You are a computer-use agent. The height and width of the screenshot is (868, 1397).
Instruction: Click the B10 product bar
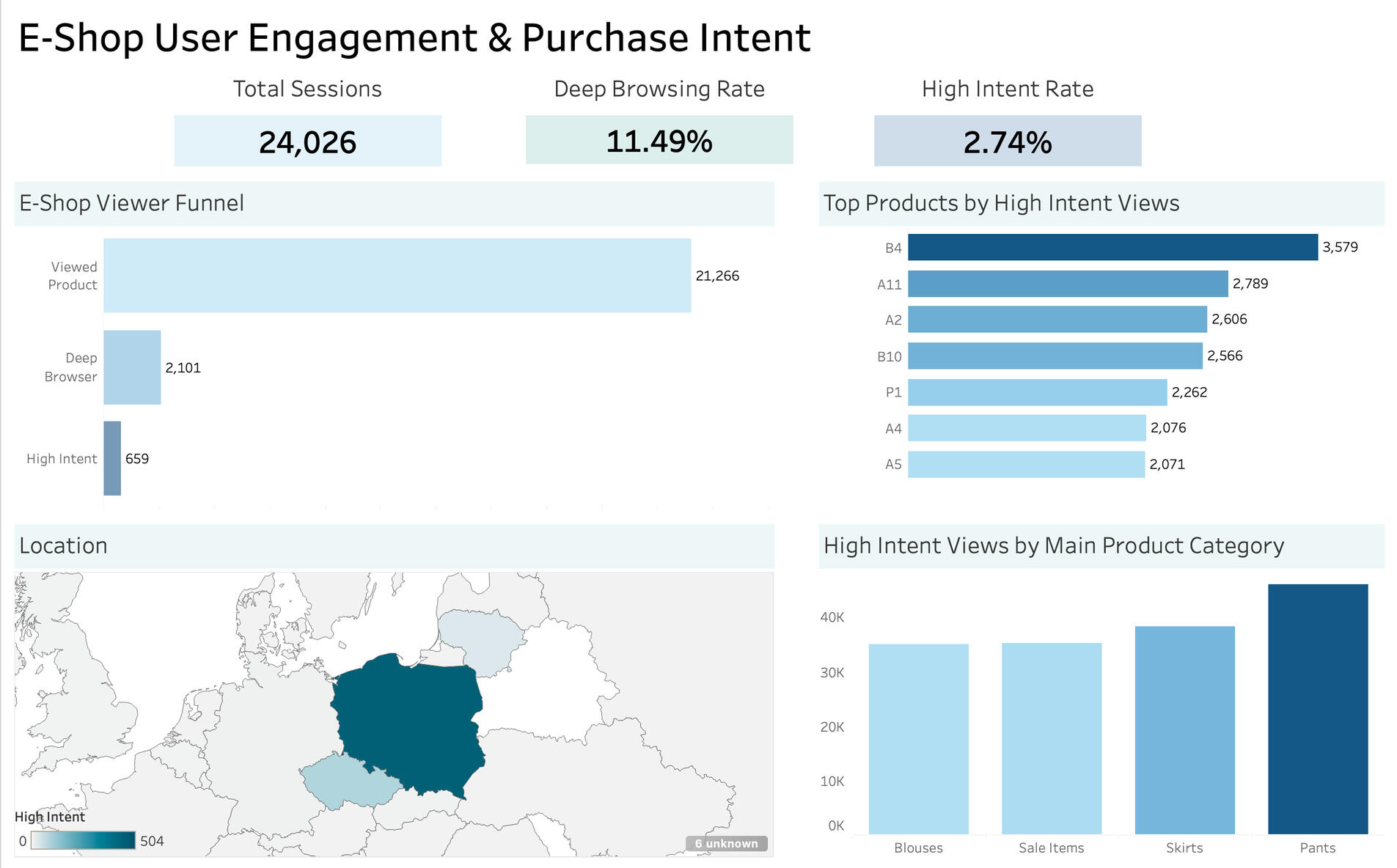tap(1055, 356)
